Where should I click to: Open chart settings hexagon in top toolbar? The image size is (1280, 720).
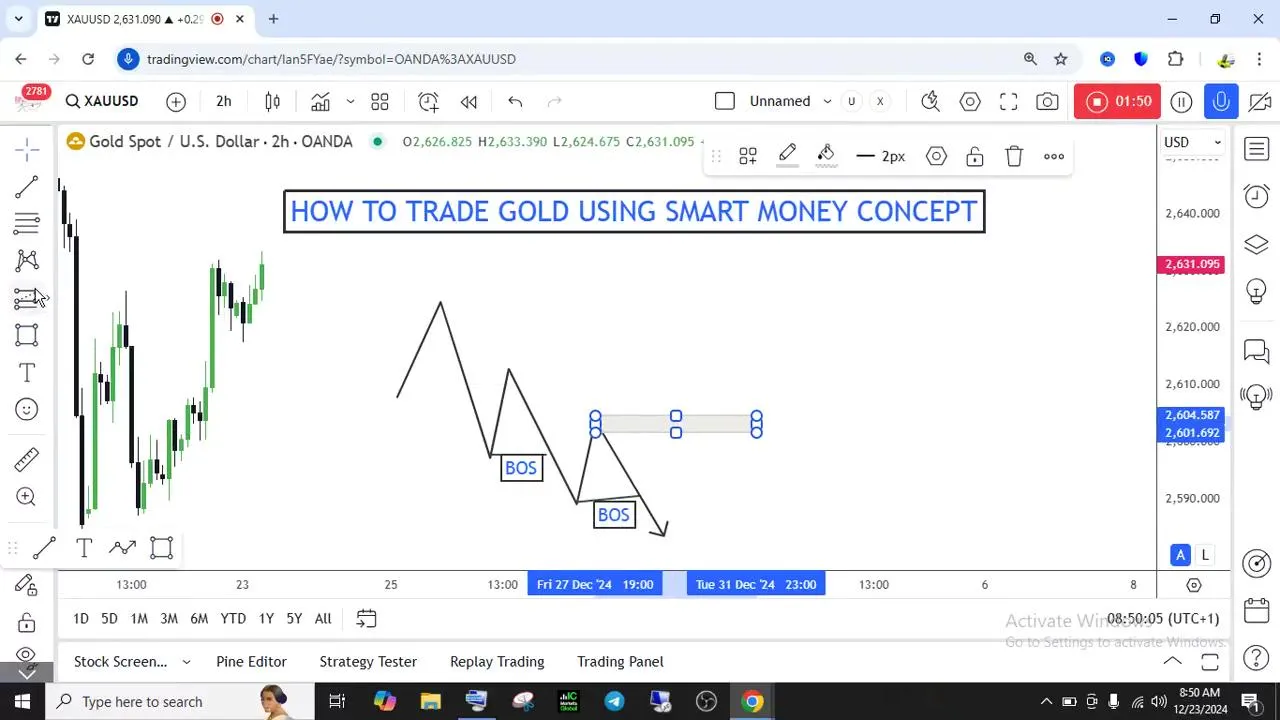(970, 101)
